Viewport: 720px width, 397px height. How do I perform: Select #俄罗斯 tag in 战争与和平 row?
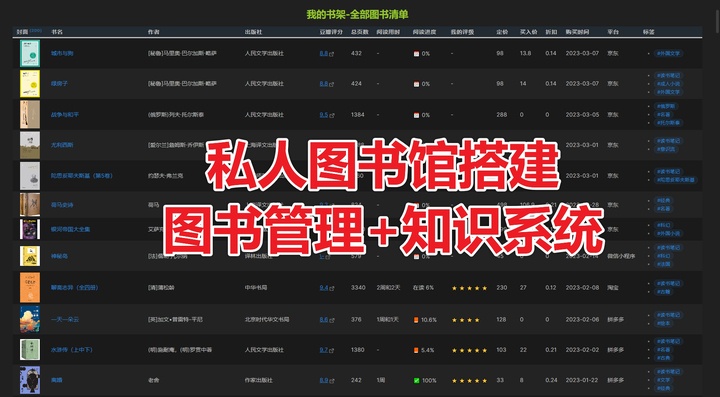(666, 106)
